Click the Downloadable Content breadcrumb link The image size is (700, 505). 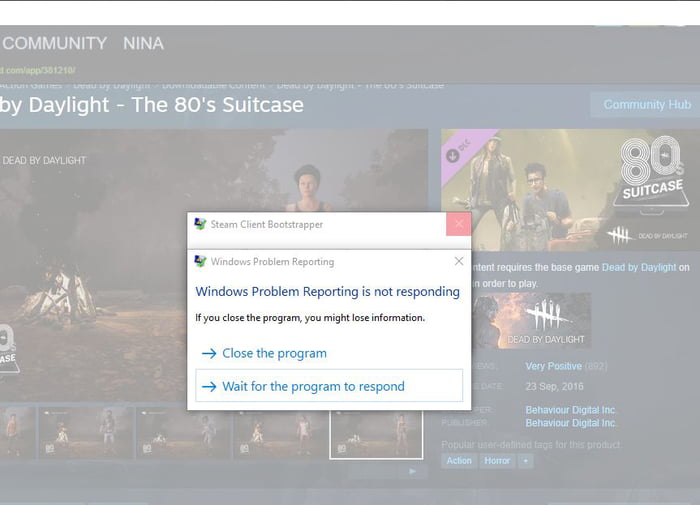[x=213, y=85]
